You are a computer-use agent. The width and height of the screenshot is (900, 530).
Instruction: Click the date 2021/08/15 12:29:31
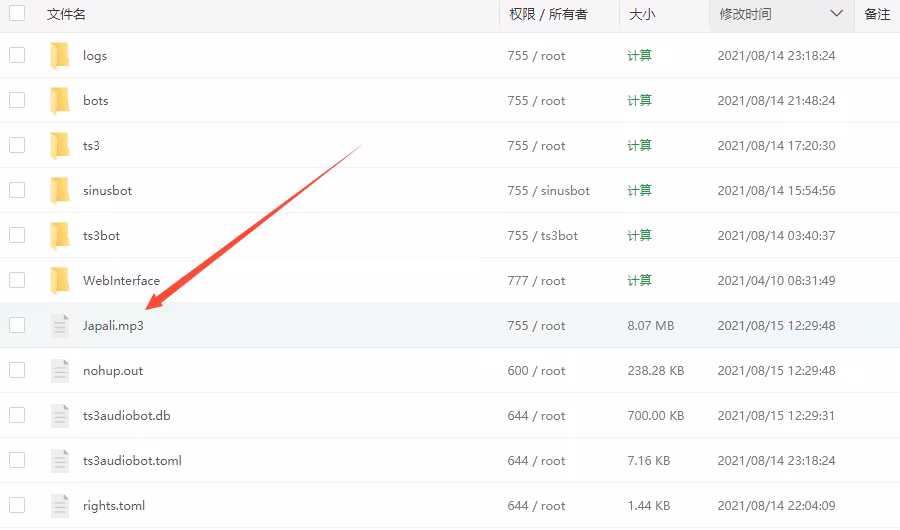776,416
